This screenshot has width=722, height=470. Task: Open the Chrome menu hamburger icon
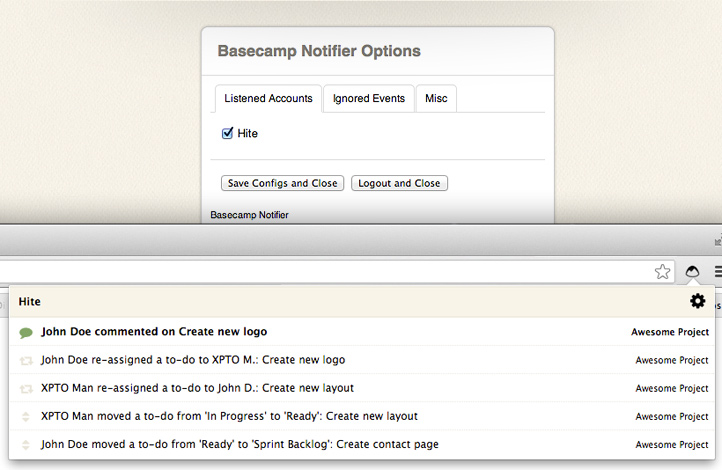click(718, 272)
